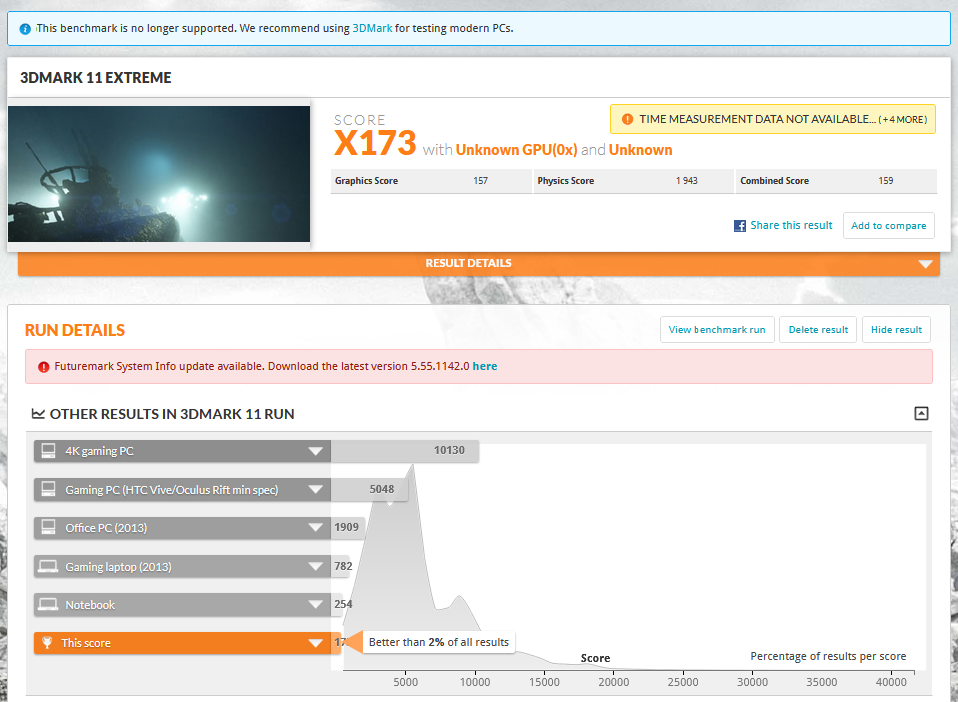Viewport: 958px width, 702px height.
Task: Click the warning icon in the yellow time measurement banner
Action: pyautogui.click(x=627, y=119)
